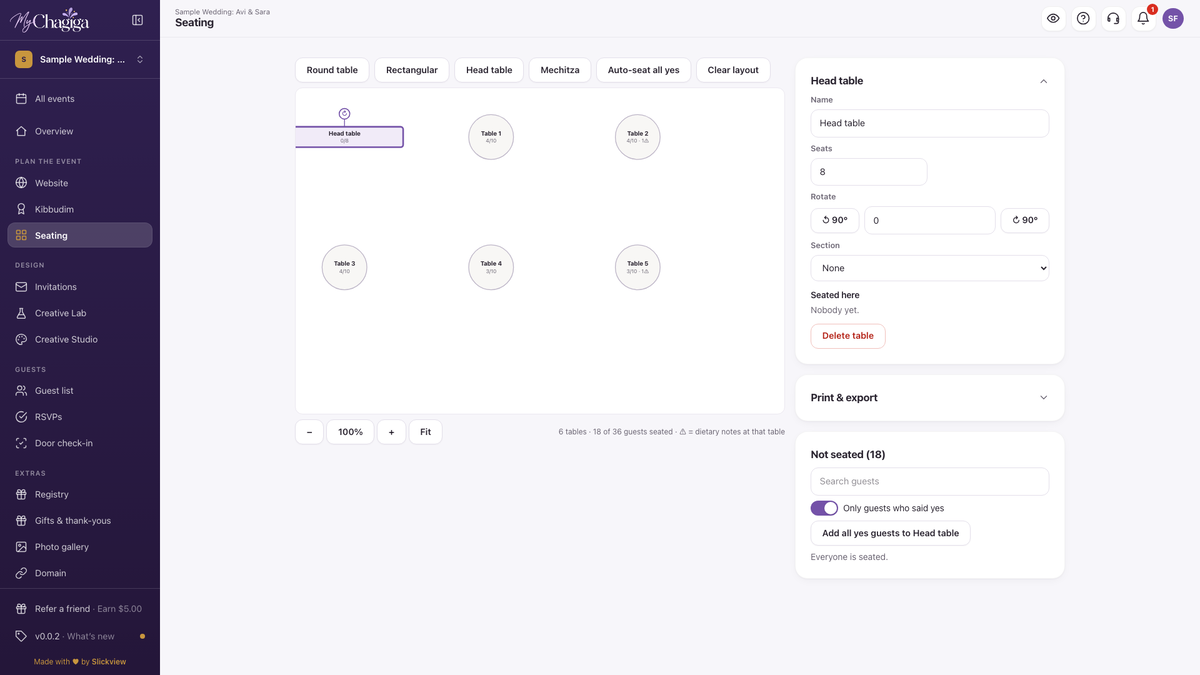The width and height of the screenshot is (1200, 675).
Task: Toggle Only guests who said yes
Action: 824,508
